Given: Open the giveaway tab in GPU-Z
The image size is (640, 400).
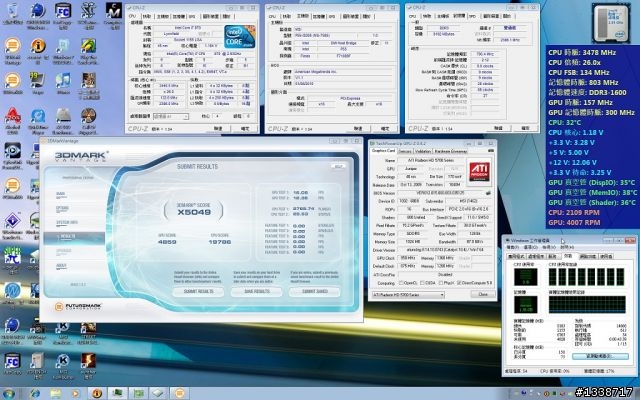Looking at the screenshot, I should 451,151.
